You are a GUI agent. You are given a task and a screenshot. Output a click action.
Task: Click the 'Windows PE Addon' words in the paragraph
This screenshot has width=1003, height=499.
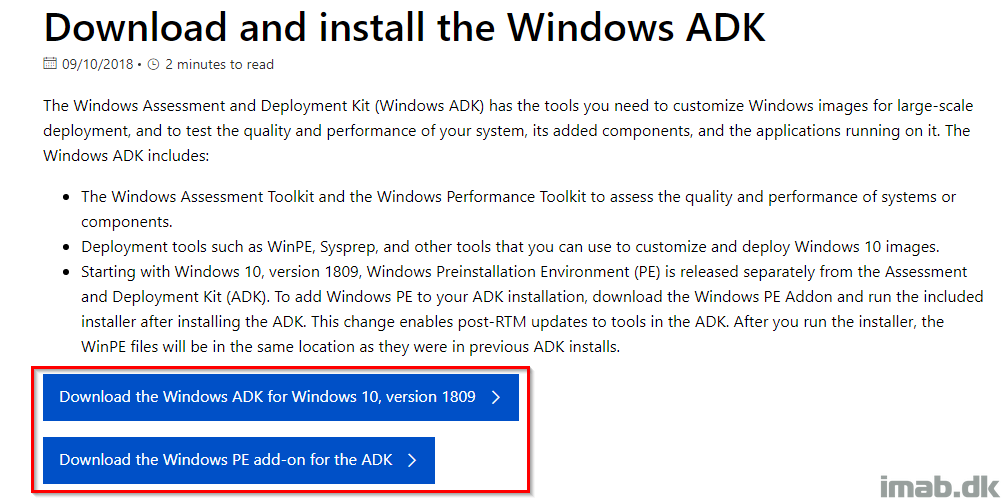(737, 297)
